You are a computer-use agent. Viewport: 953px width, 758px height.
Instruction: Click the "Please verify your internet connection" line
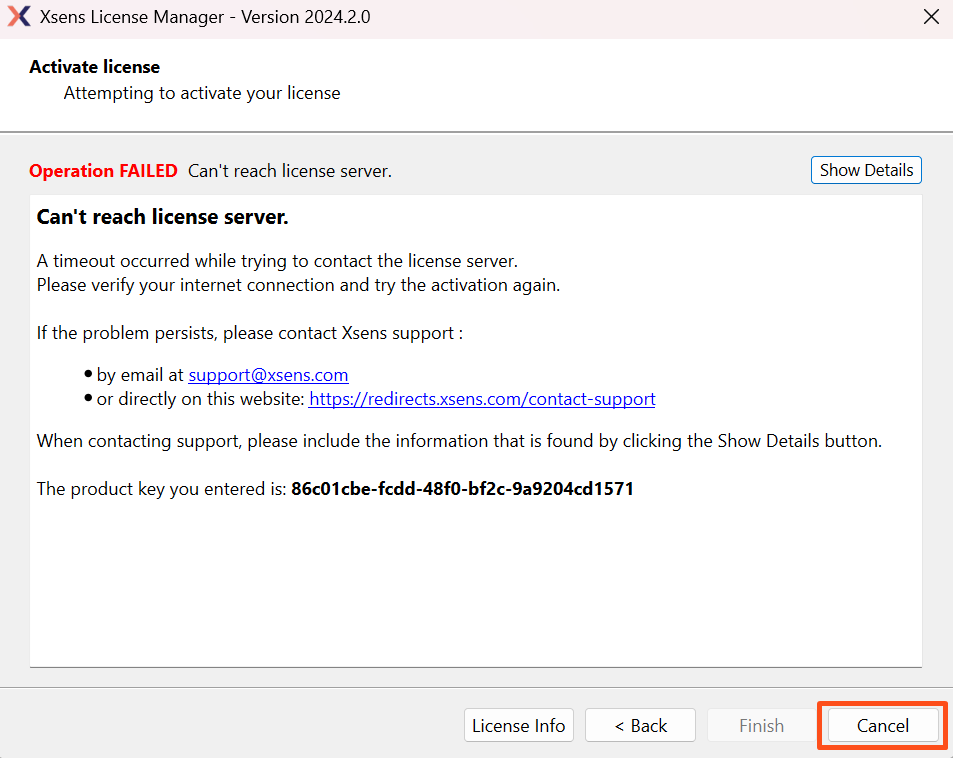tap(298, 285)
